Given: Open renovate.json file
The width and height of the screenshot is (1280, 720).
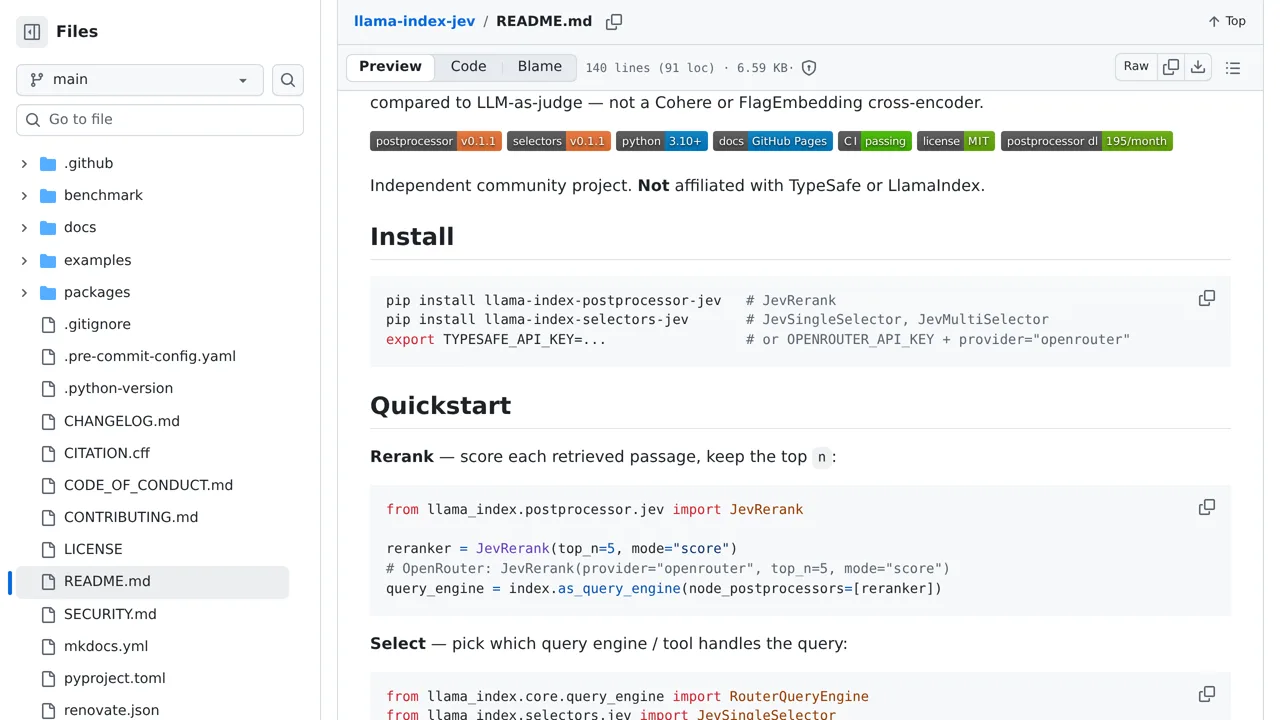Looking at the screenshot, I should (111, 711).
